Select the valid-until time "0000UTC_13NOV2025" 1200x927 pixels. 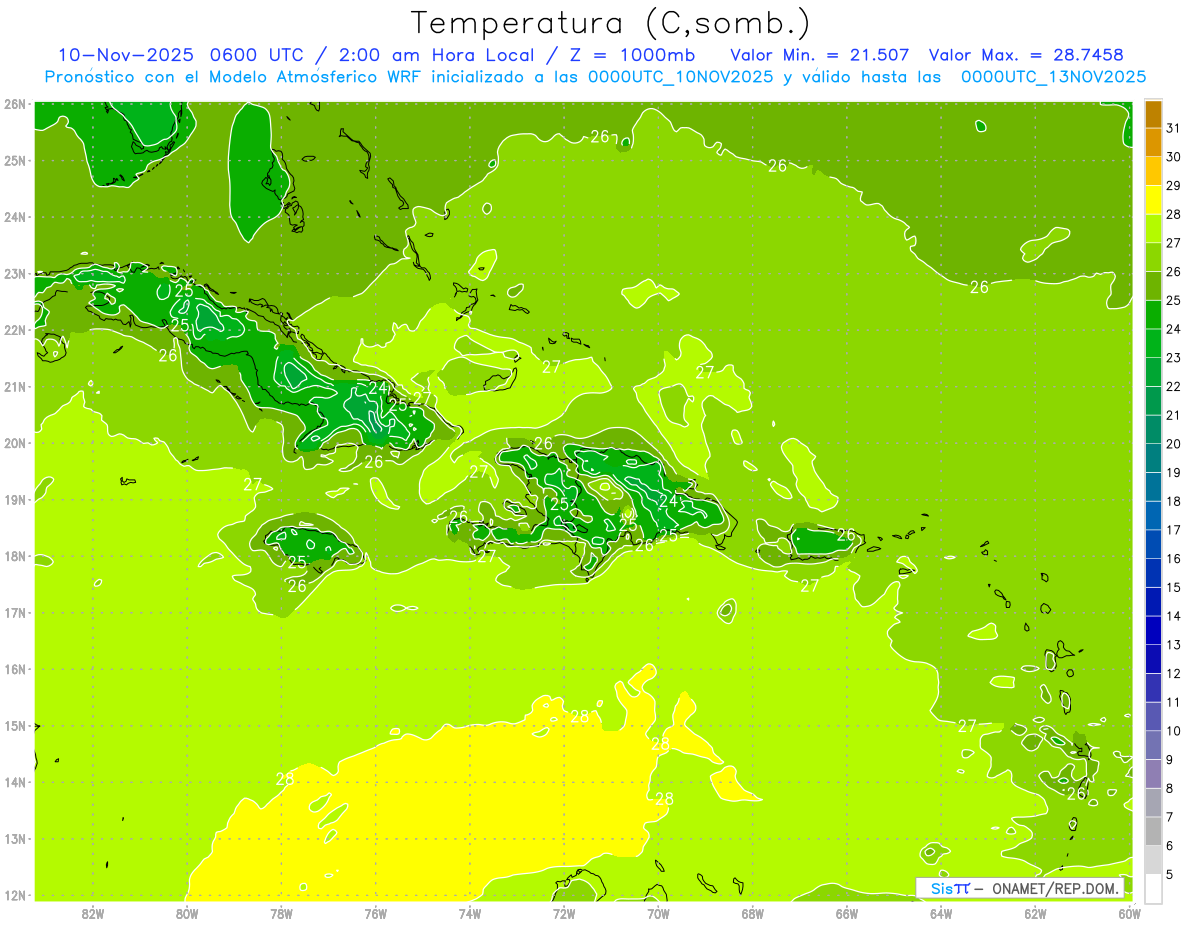tap(1053, 77)
